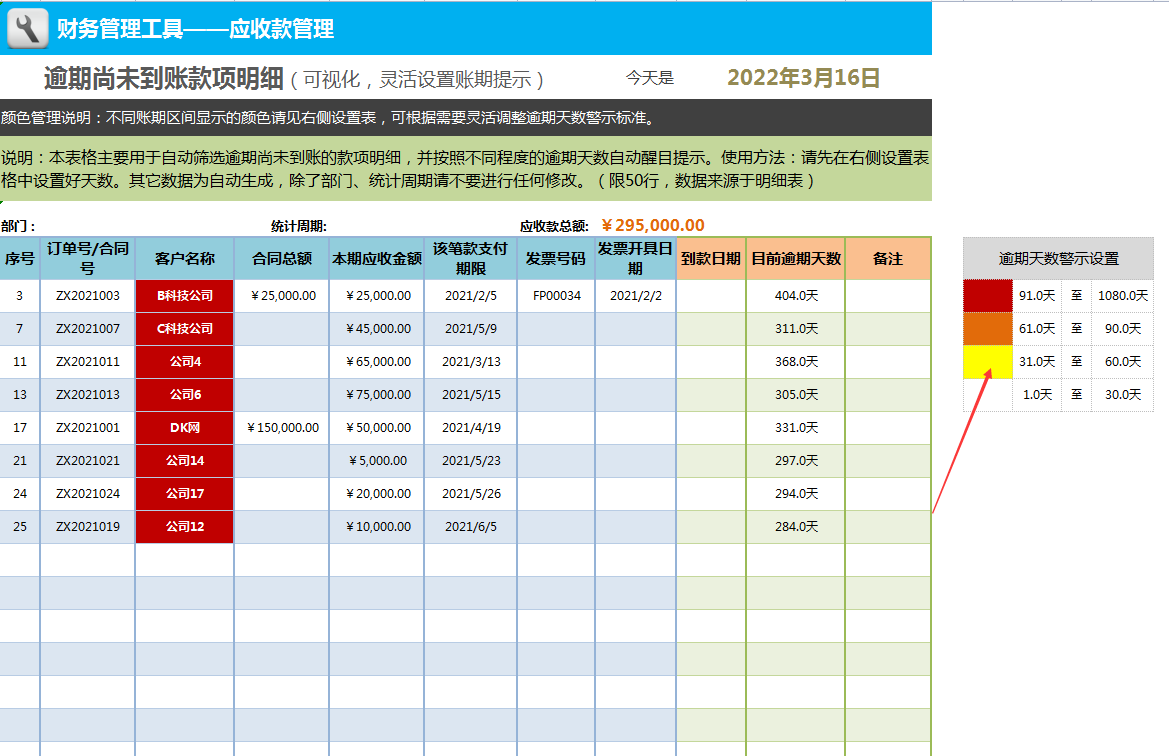Select the orange warning color swatch
Screen dimensions: 1169x756
tap(987, 329)
